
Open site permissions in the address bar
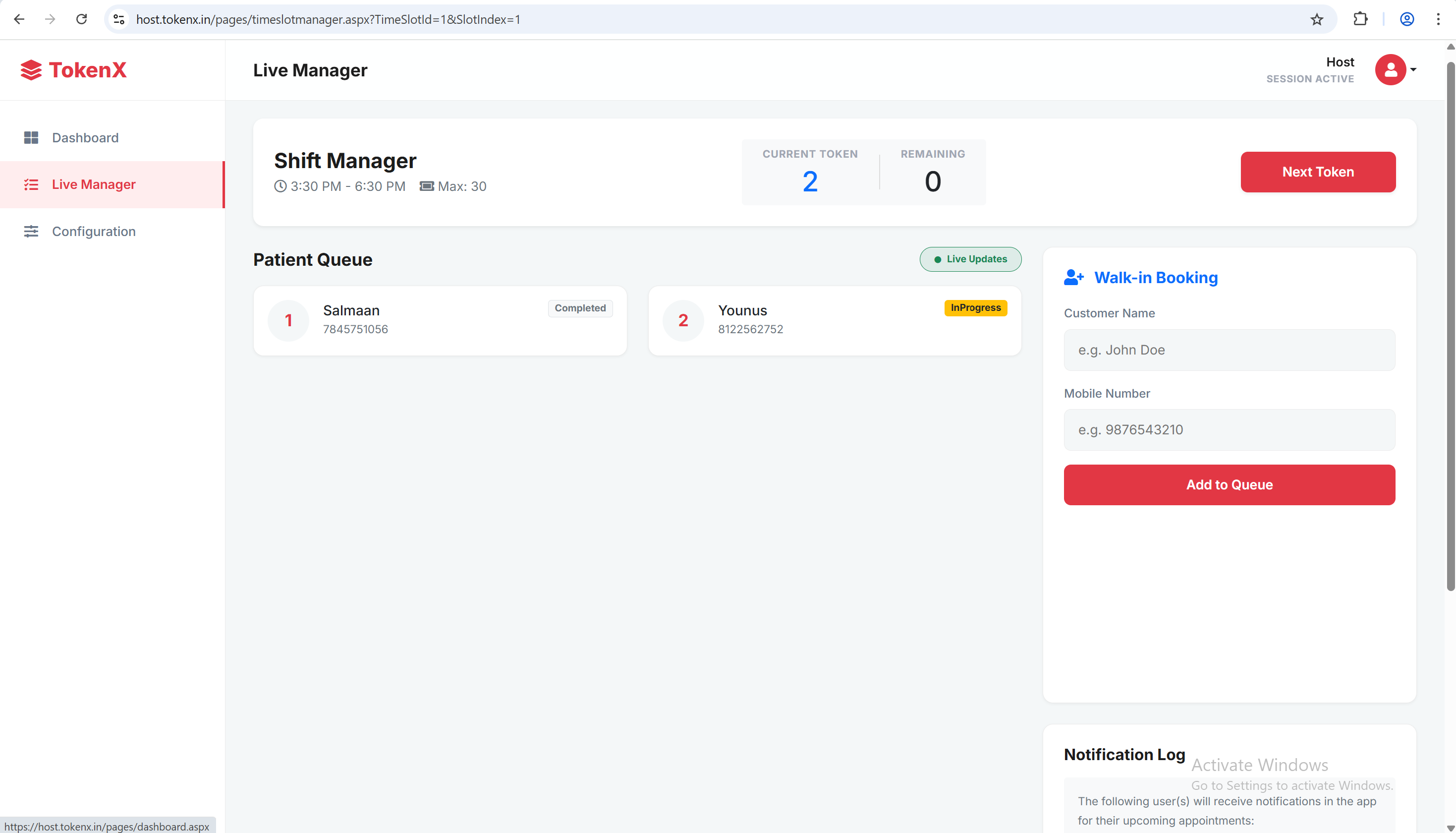[x=118, y=19]
